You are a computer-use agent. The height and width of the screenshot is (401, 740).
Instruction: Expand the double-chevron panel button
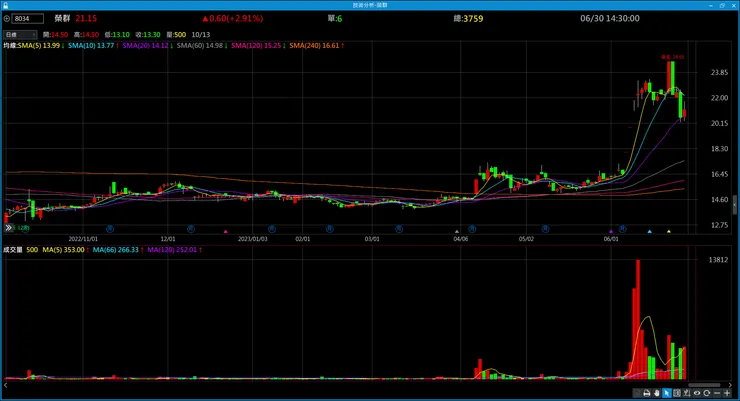click(x=8, y=228)
